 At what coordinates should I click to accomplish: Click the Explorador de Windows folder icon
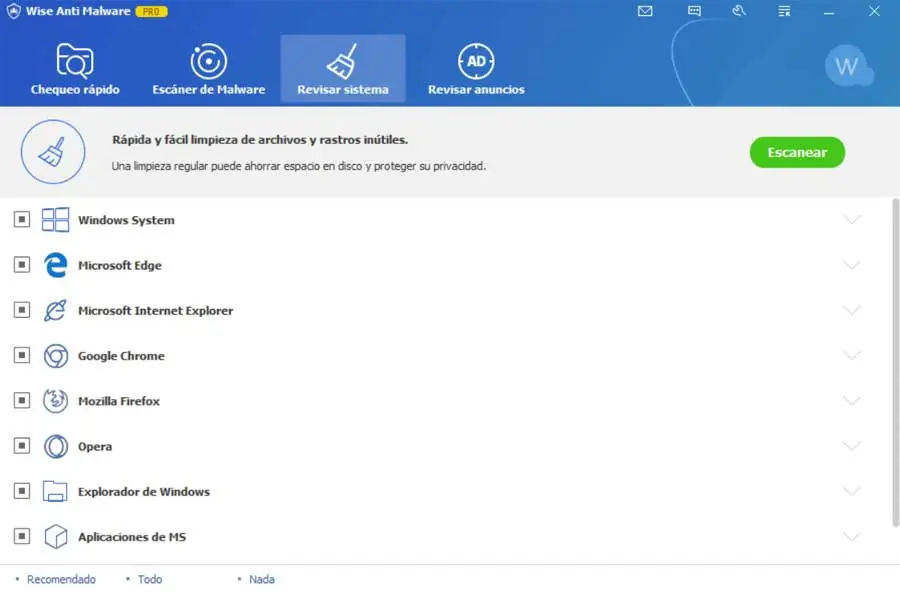point(55,491)
